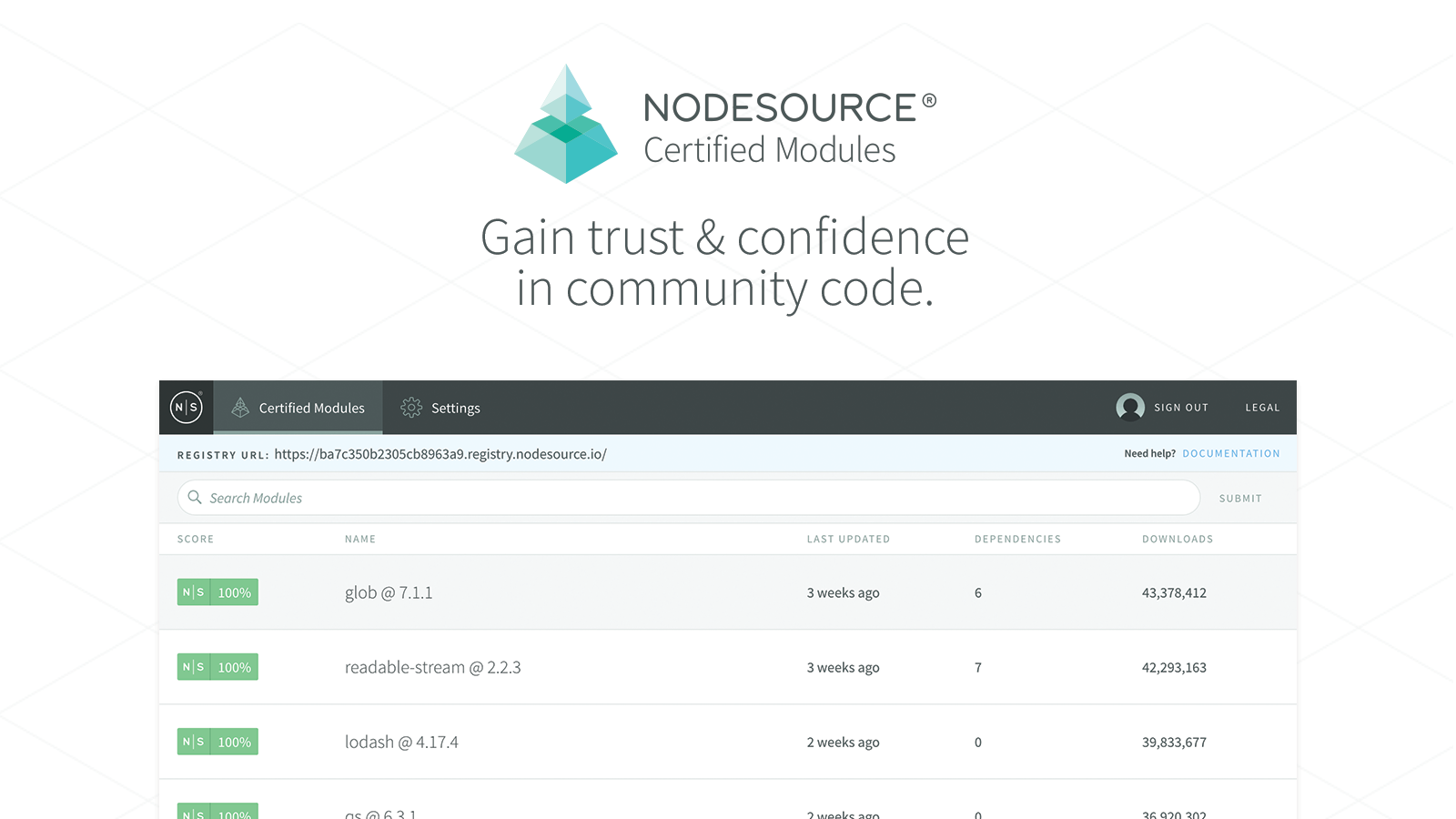1456x819 pixels.
Task: Click the 100% score badge for glob
Action: click(217, 592)
